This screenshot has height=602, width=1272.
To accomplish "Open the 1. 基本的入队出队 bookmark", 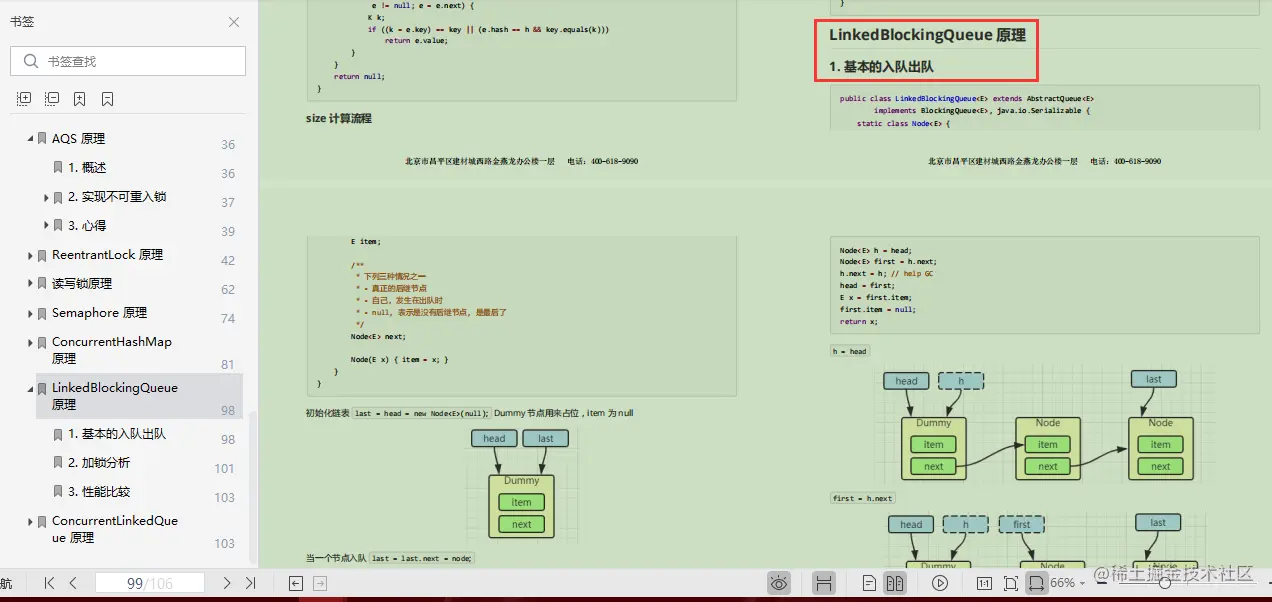I will pyautogui.click(x=117, y=434).
